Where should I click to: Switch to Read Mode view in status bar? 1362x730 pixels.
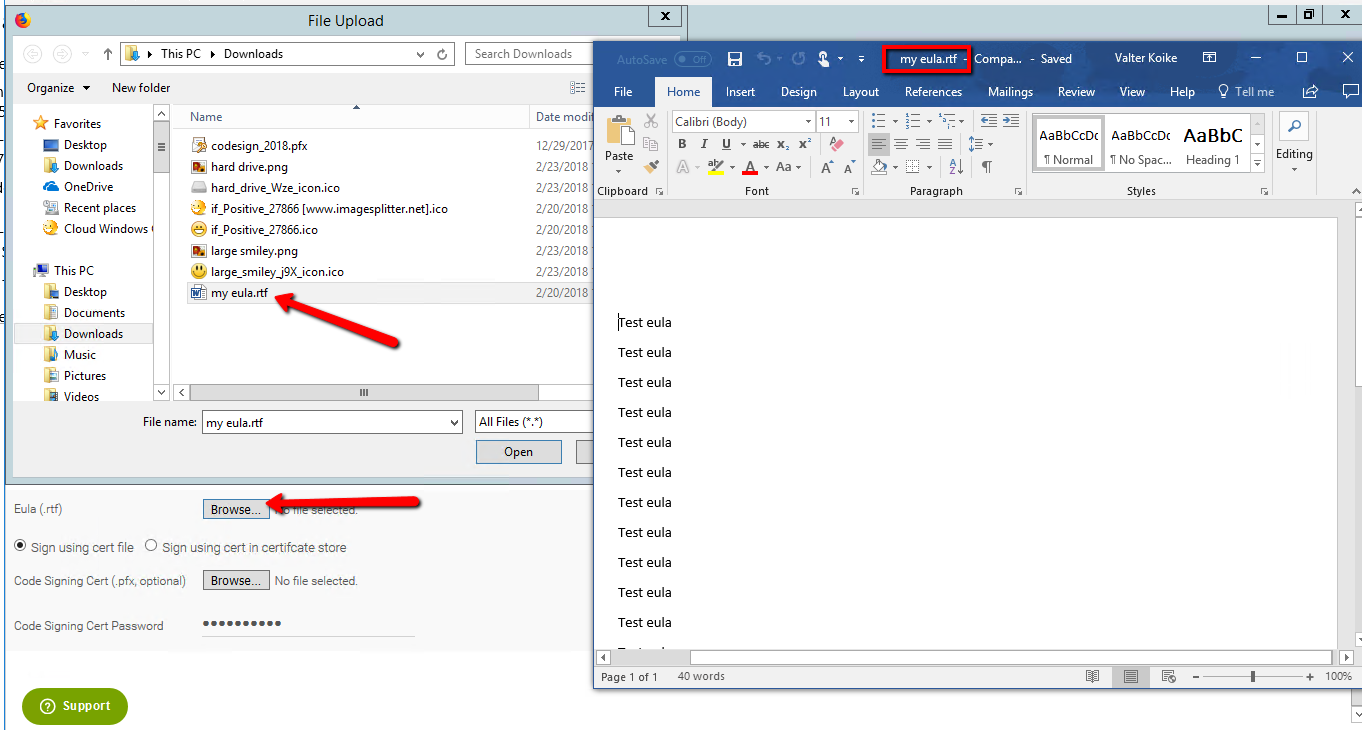[1093, 677]
